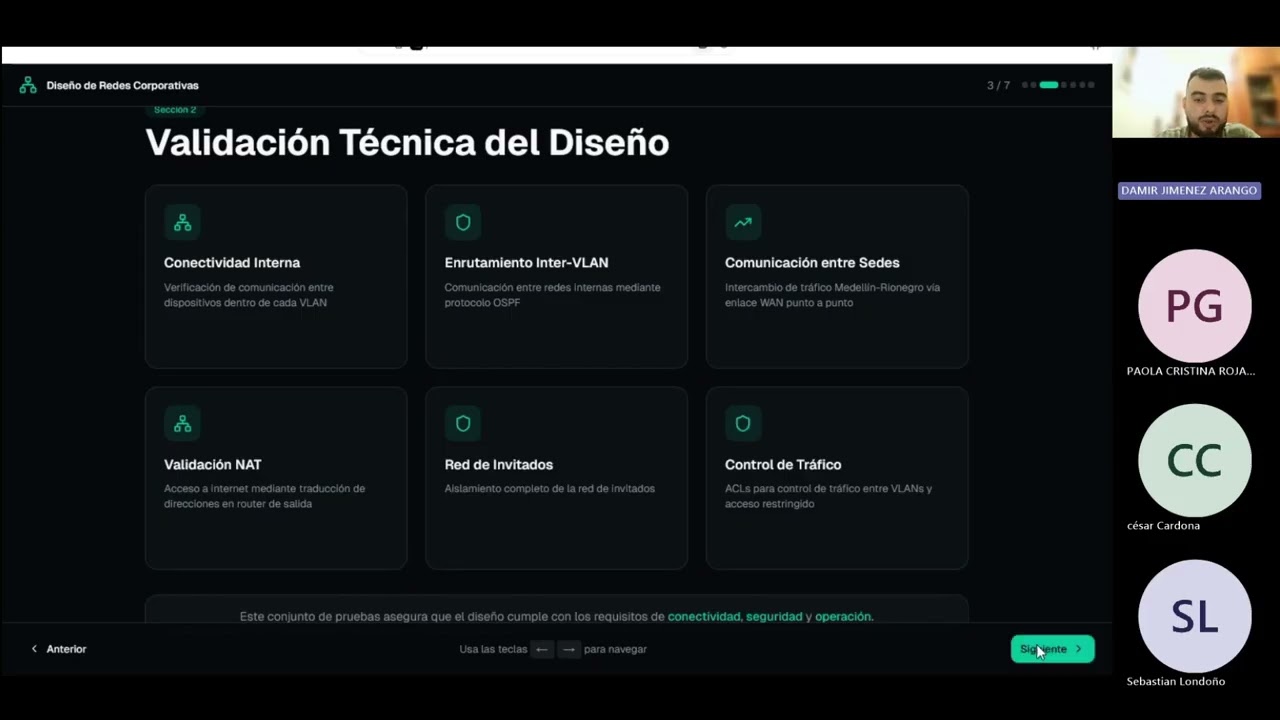1280x720 pixels.
Task: Go to the next slide with Siguiente
Action: click(x=1053, y=649)
